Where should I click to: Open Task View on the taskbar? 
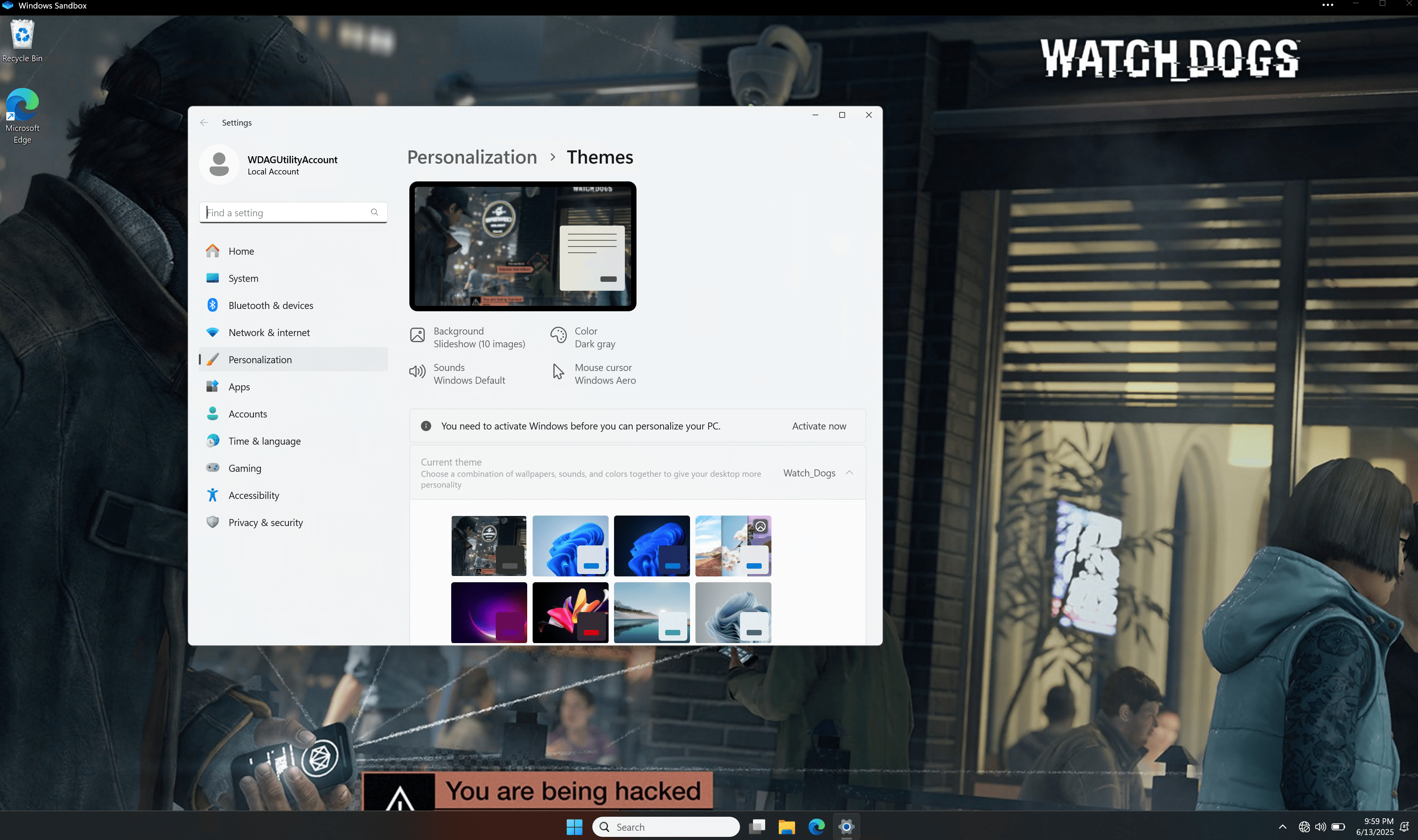757,827
